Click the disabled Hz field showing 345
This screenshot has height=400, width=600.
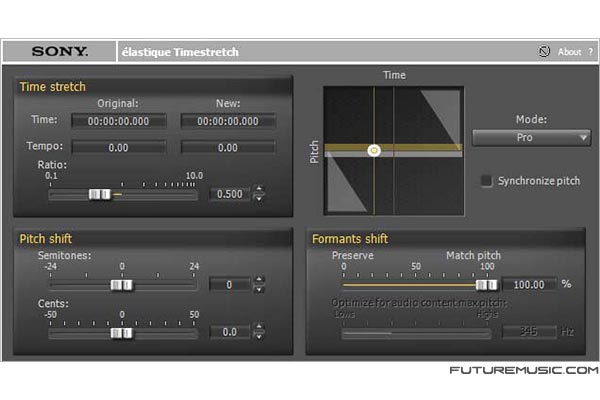click(529, 331)
